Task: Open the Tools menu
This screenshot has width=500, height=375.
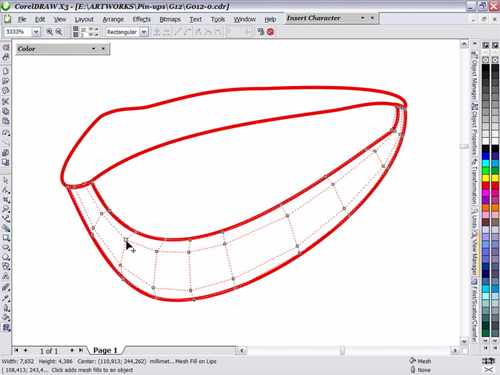Action: click(218, 19)
